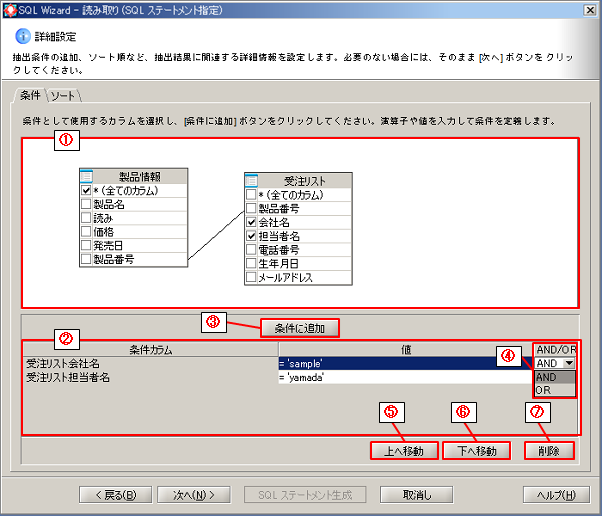Check メールアドレス checkbox in 受注リスト
The height and width of the screenshot is (516, 602).
[251, 277]
